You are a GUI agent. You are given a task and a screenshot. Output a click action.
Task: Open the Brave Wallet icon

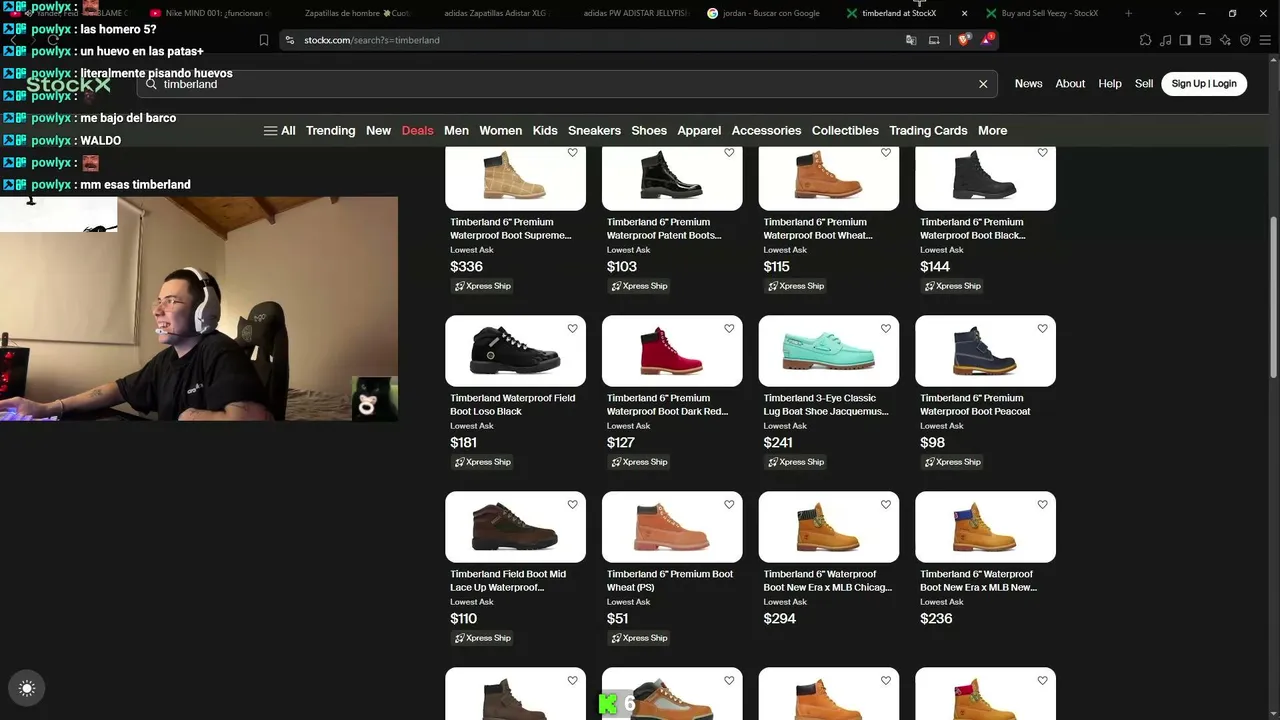1205,40
